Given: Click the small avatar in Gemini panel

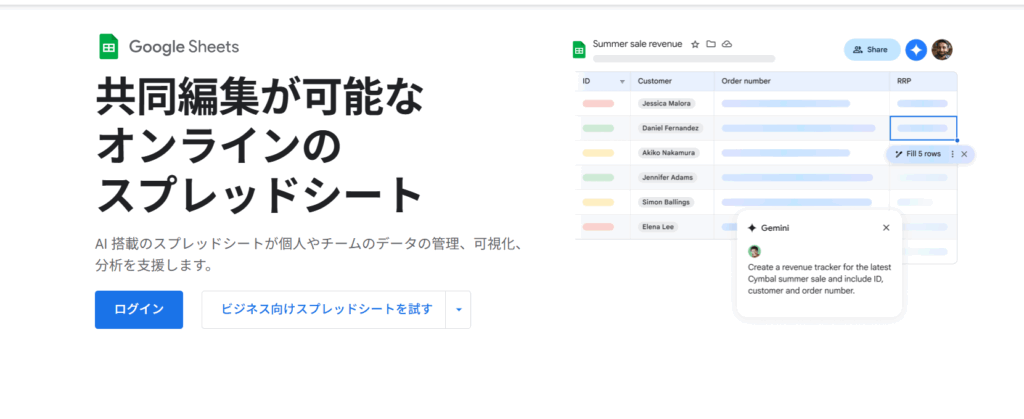Looking at the screenshot, I should coord(754,251).
